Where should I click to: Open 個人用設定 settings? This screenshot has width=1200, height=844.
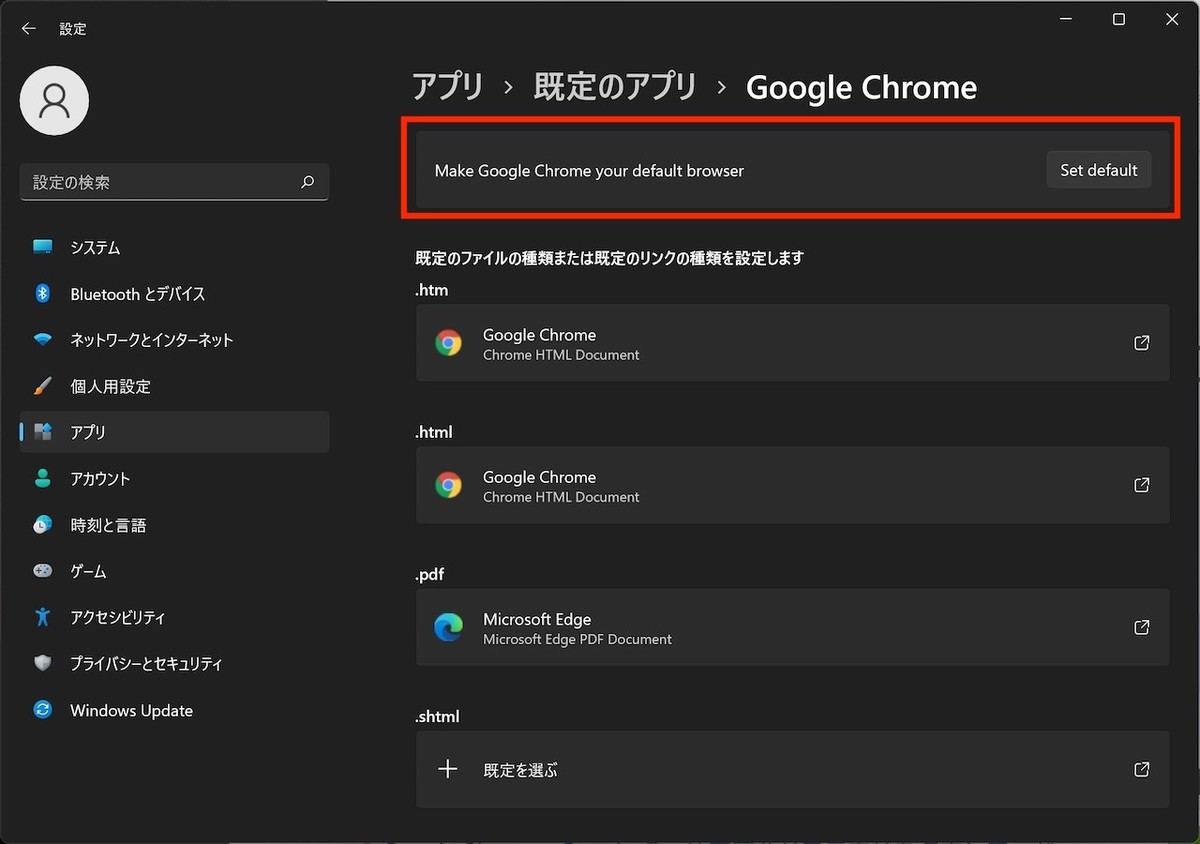(x=174, y=386)
